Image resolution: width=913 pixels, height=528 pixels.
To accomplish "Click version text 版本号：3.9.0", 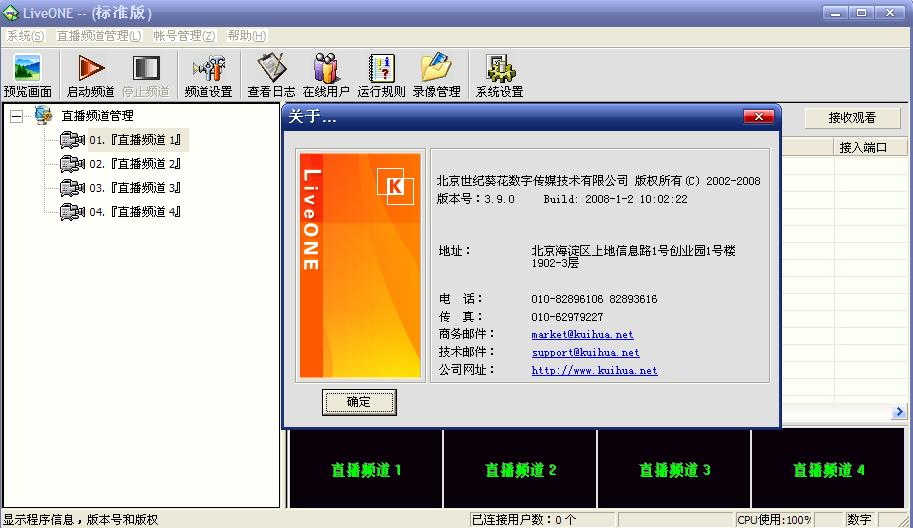I will (x=475, y=199).
